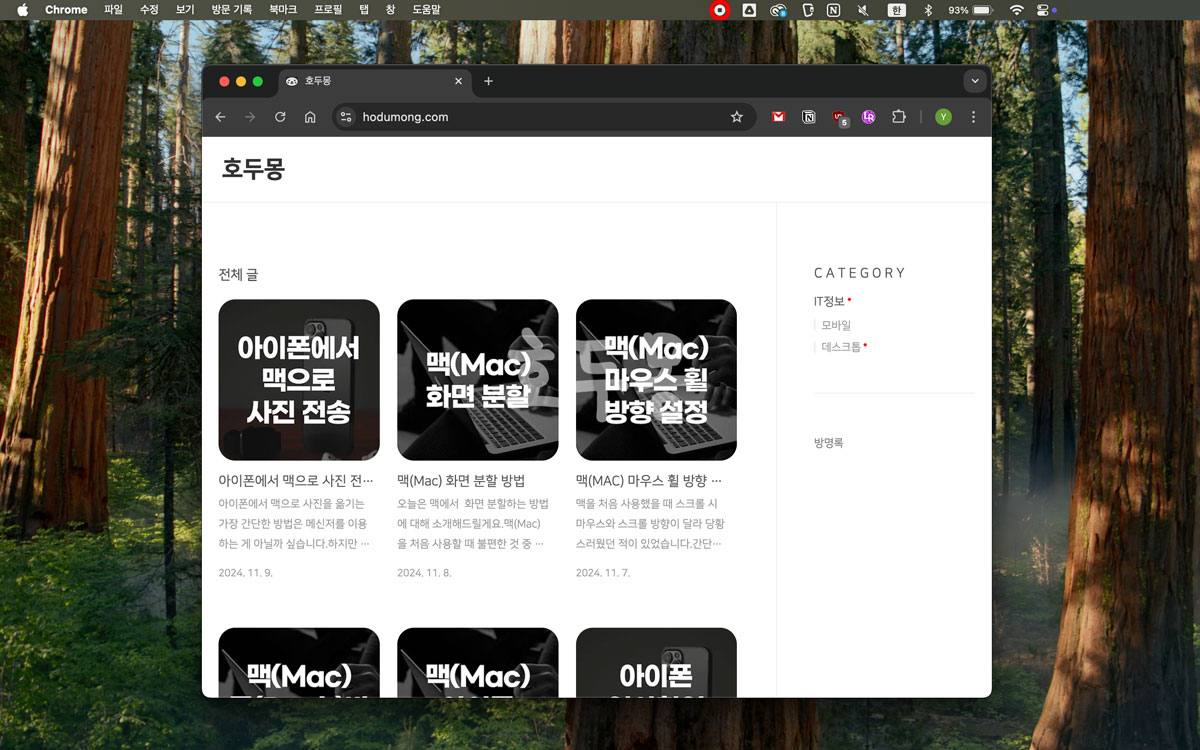This screenshot has width=1200, height=750.
Task: Open the 창 menu
Action: tap(390, 10)
